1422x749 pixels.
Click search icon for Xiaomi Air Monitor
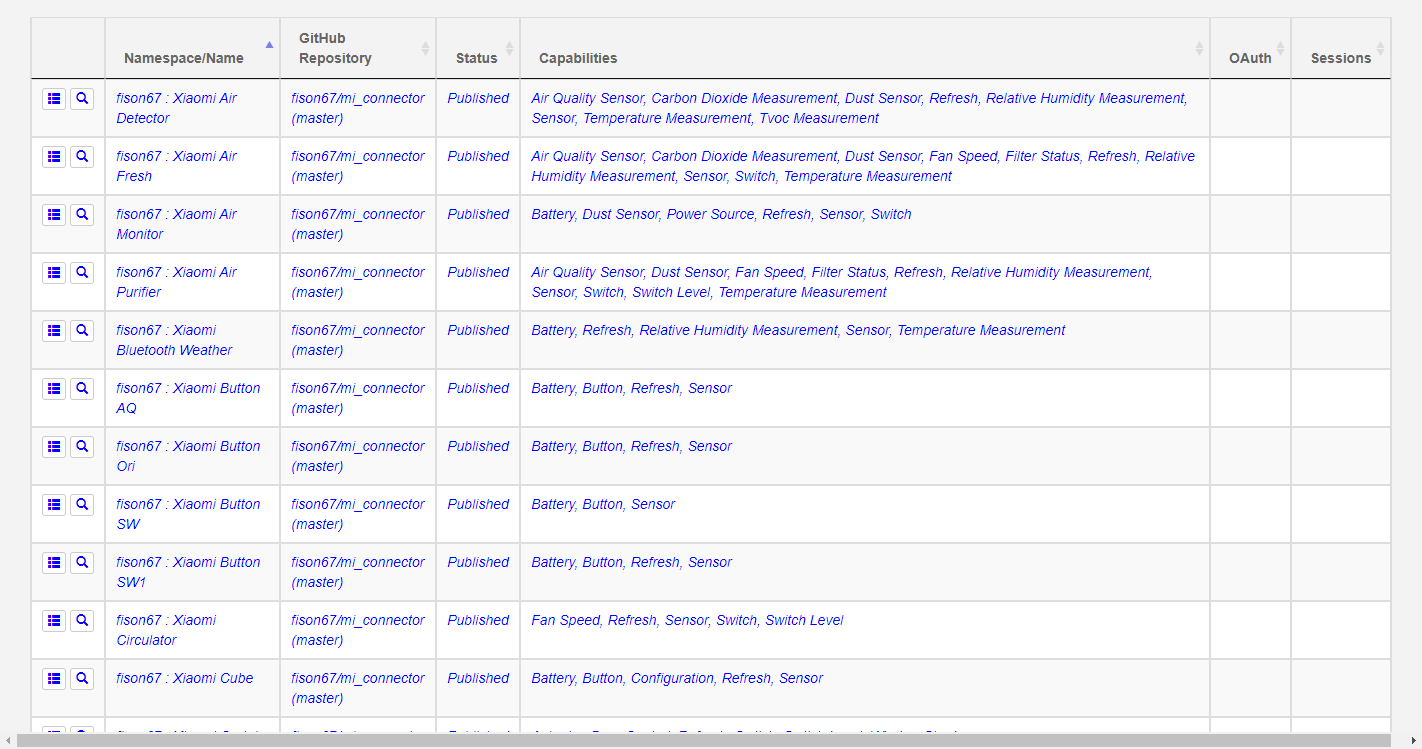tap(82, 215)
